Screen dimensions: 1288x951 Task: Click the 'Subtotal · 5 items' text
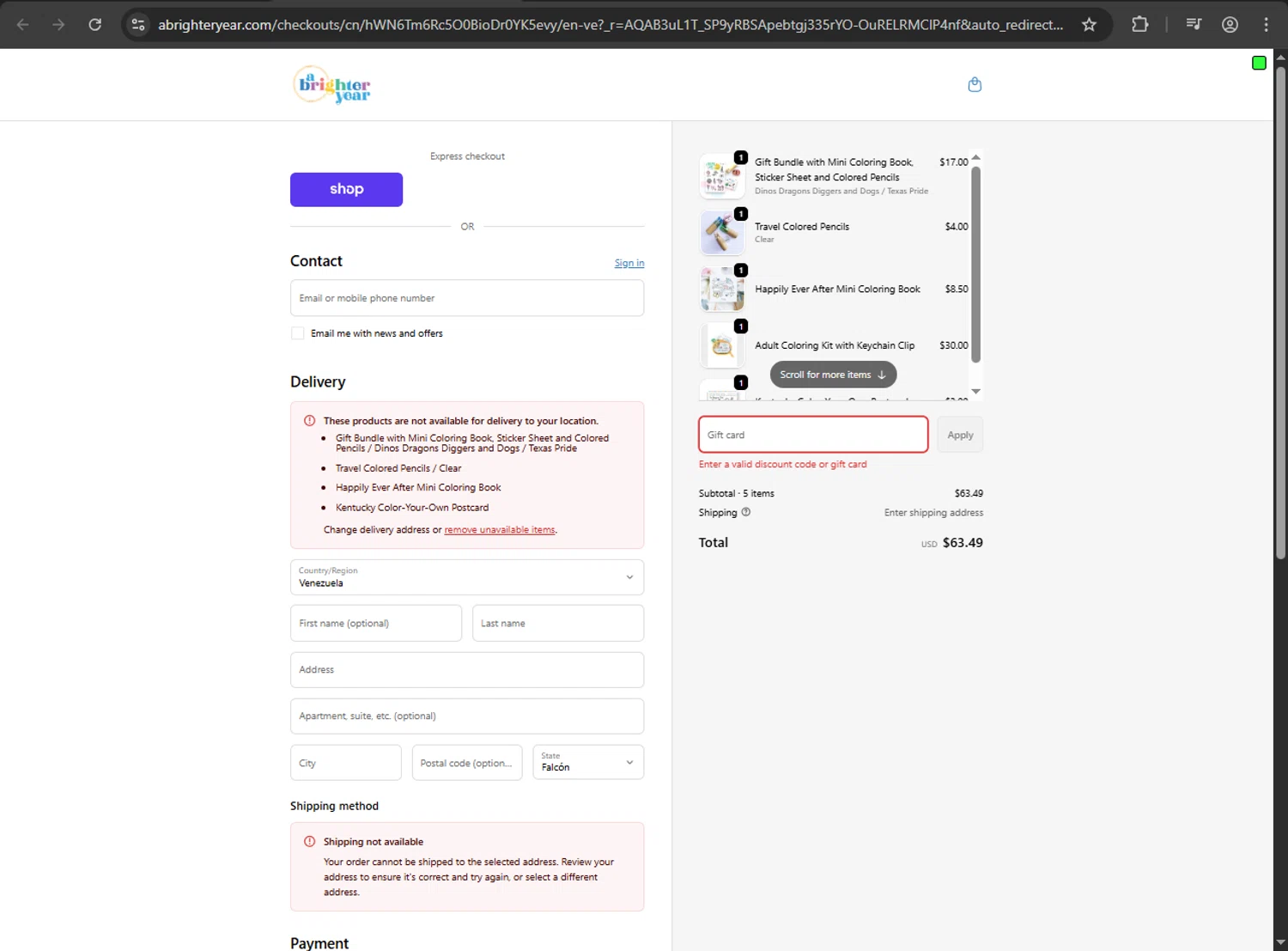pyautogui.click(x=737, y=493)
